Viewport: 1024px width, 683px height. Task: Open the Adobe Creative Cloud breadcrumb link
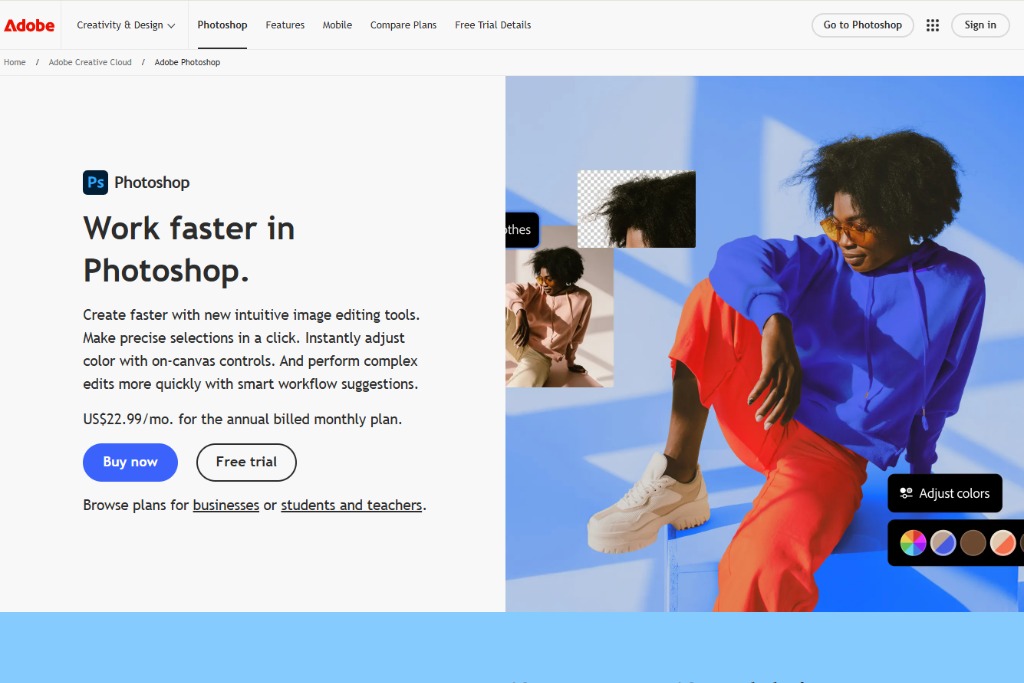(x=90, y=62)
